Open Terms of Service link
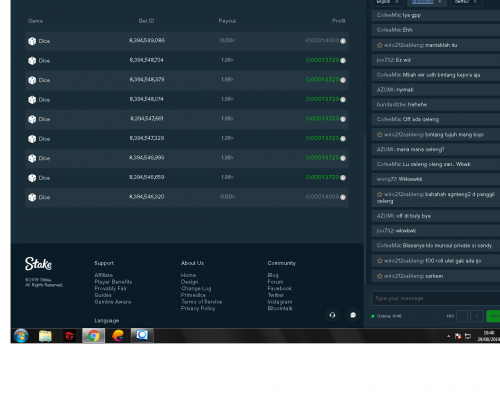This screenshot has width=500, height=400. [201, 302]
